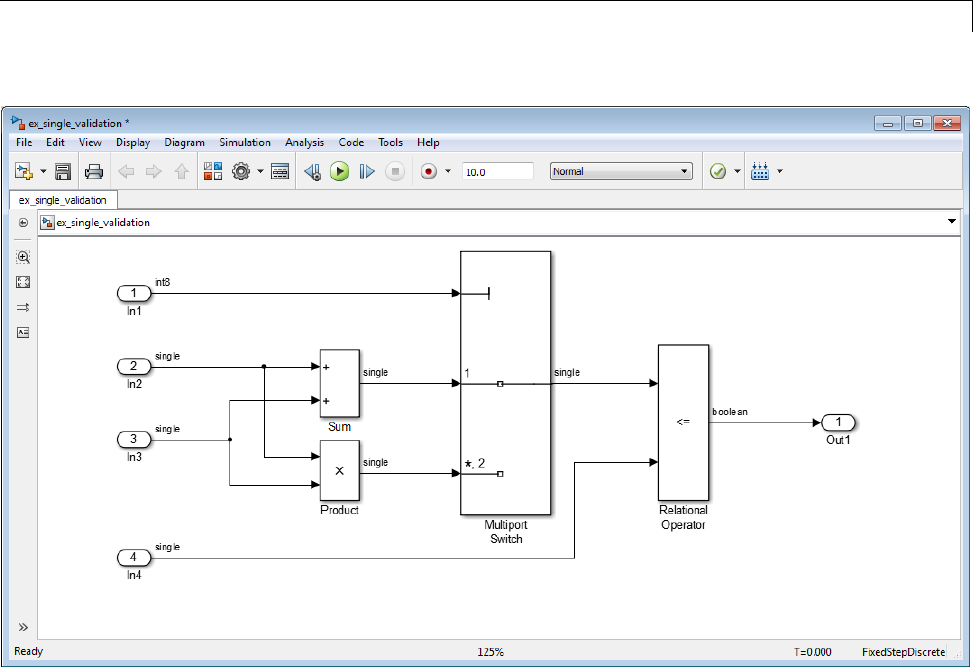Switch to the ex_single_validation tab
The width and height of the screenshot is (973, 667).
point(62,200)
